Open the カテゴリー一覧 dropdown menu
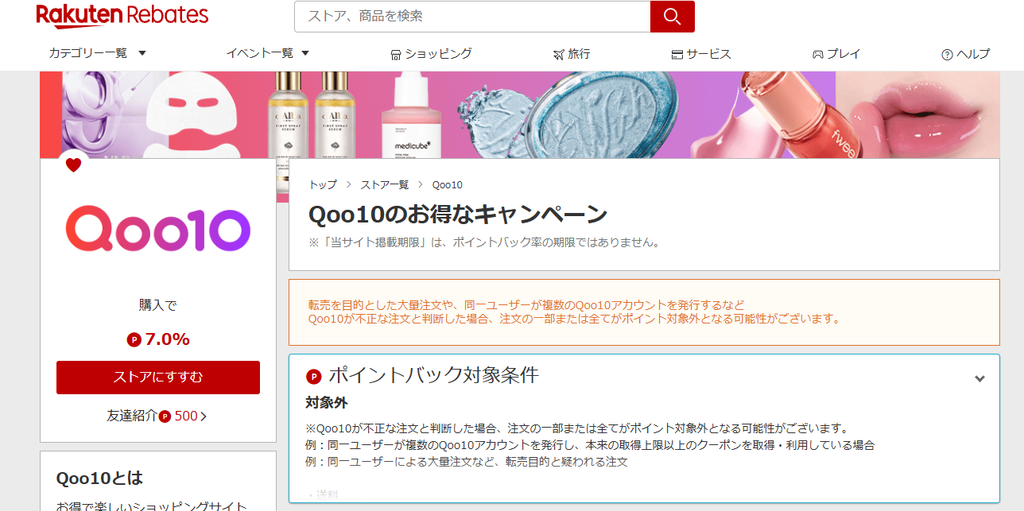Viewport: 1024px width, 511px height. (x=97, y=54)
